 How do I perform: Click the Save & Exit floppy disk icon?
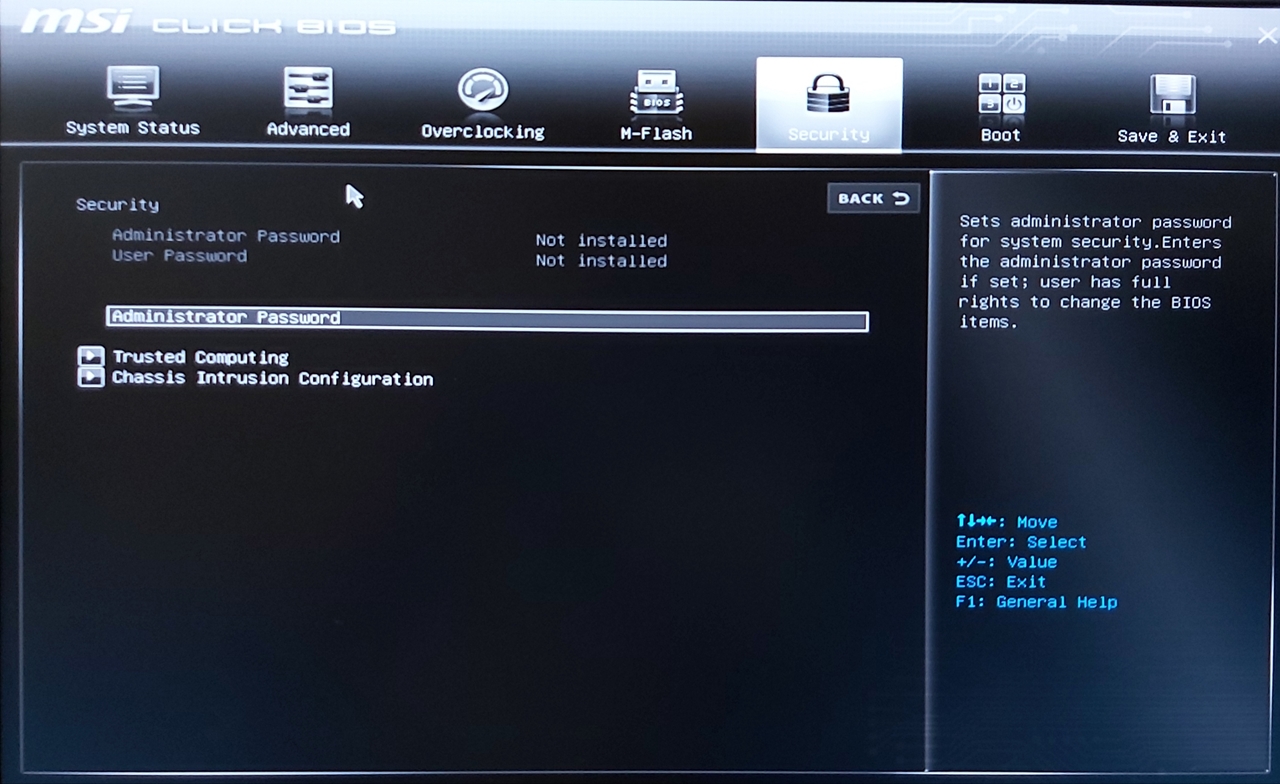coord(1172,96)
